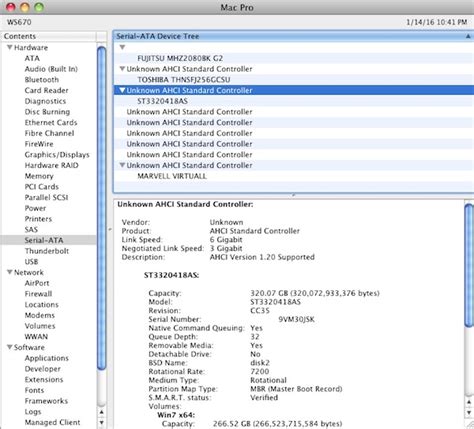Select USB in the sidebar
The height and width of the screenshot is (429, 474).
[x=31, y=262]
